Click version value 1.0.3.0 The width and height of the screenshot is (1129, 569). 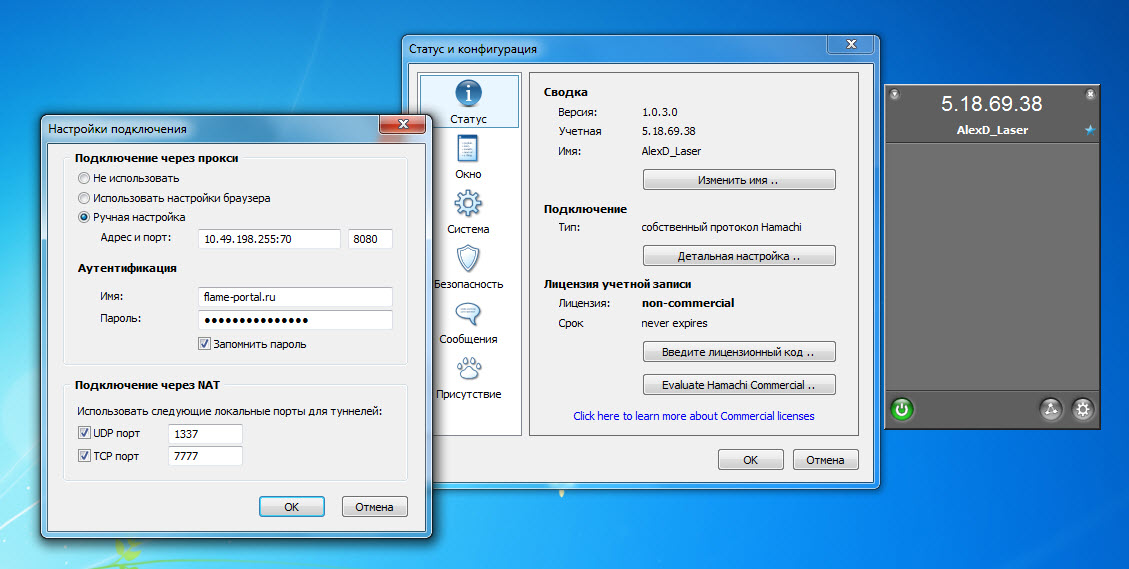660,112
